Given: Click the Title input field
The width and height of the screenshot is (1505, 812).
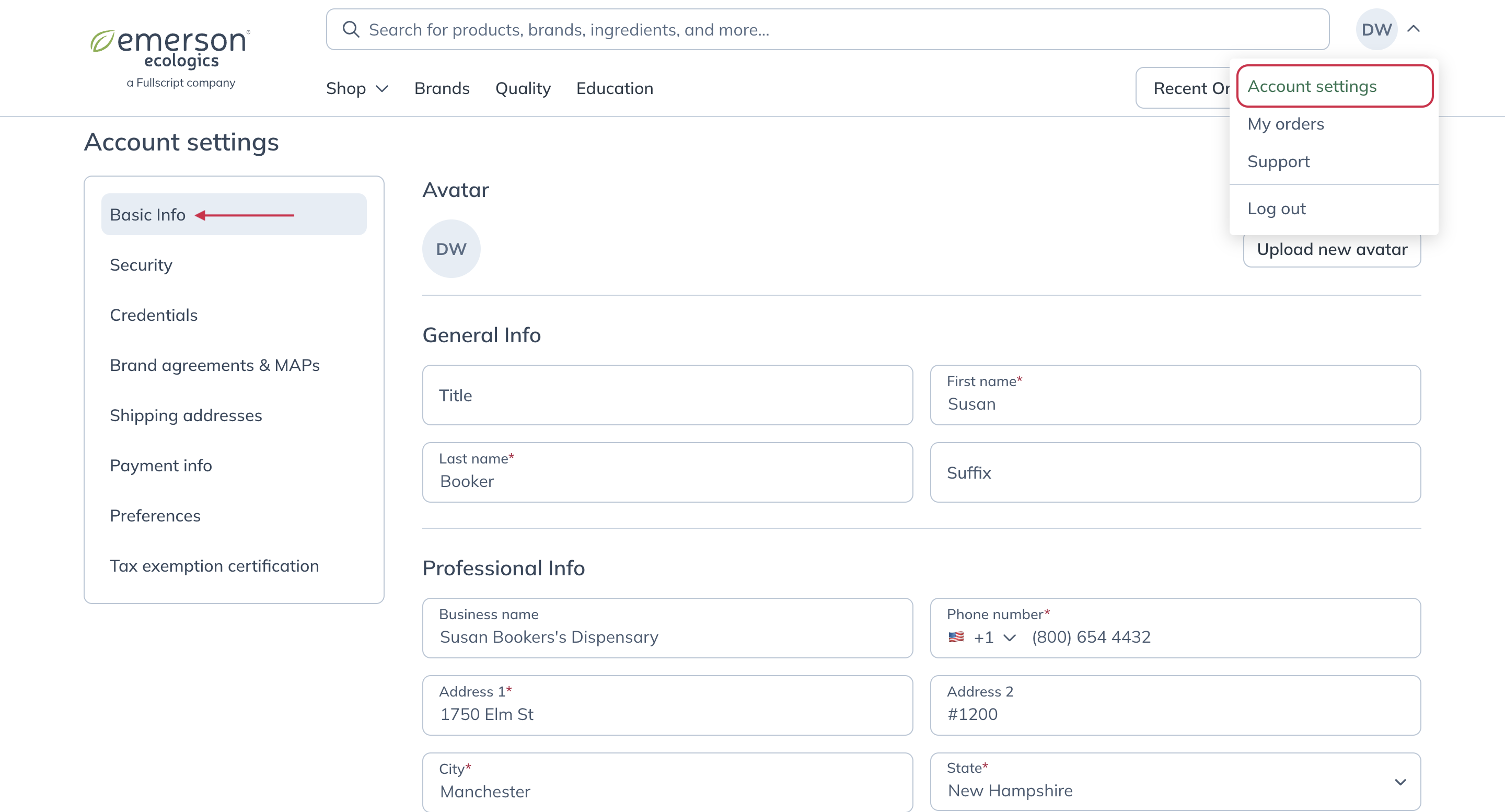Looking at the screenshot, I should (x=667, y=395).
